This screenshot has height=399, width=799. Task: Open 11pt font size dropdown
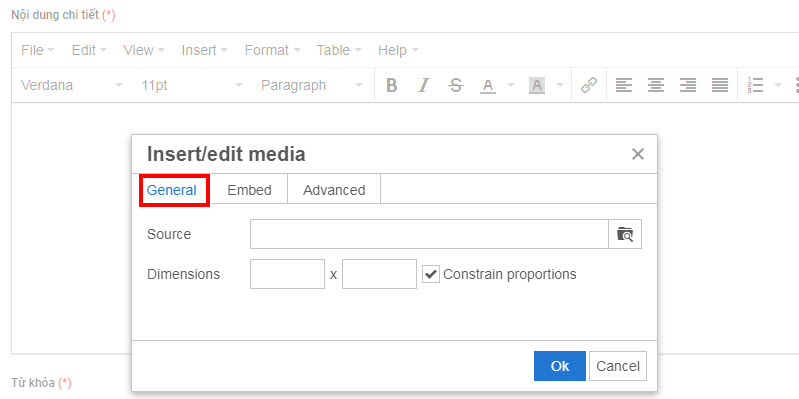click(192, 85)
